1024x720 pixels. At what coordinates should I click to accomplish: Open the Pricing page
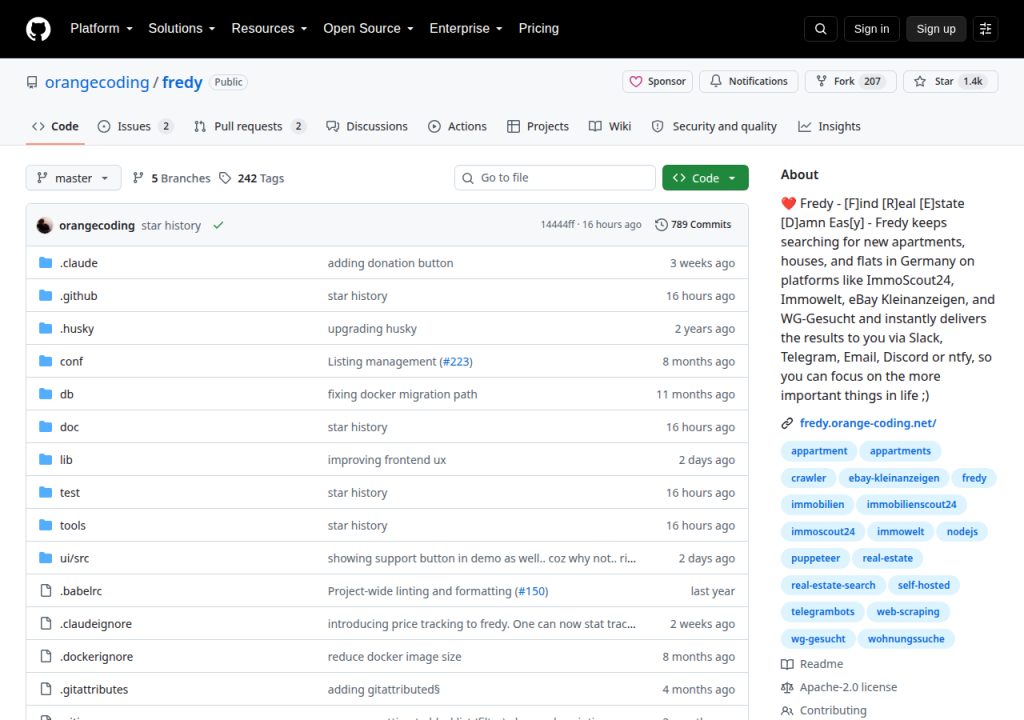[539, 29]
